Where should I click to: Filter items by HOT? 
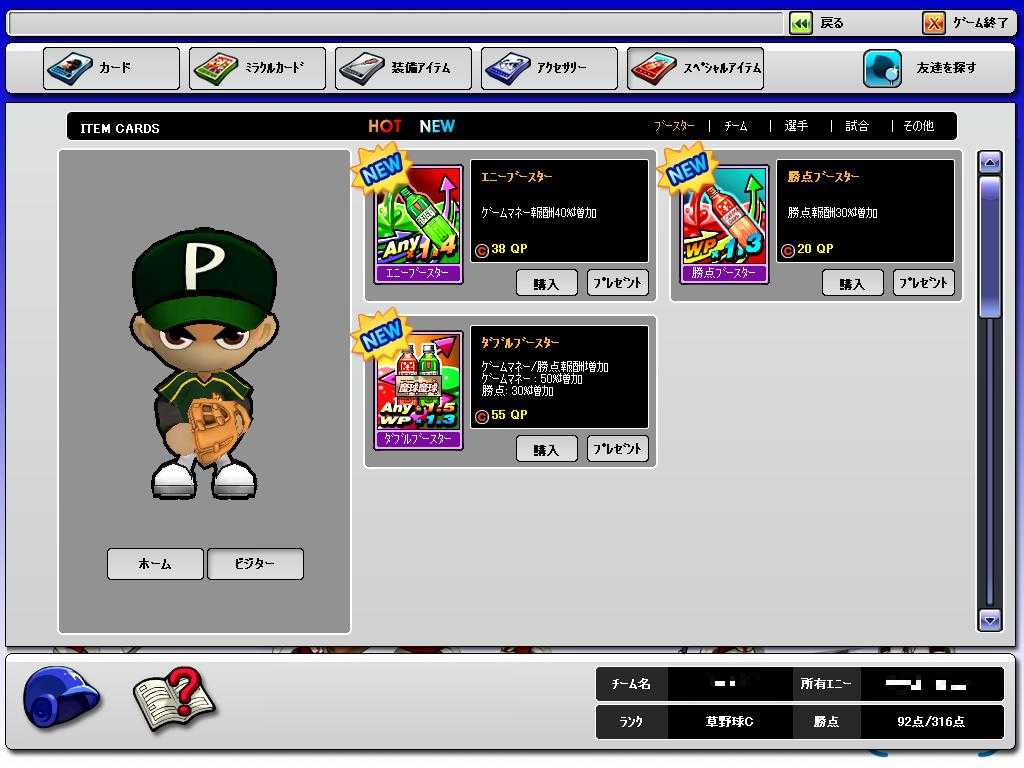[385, 126]
